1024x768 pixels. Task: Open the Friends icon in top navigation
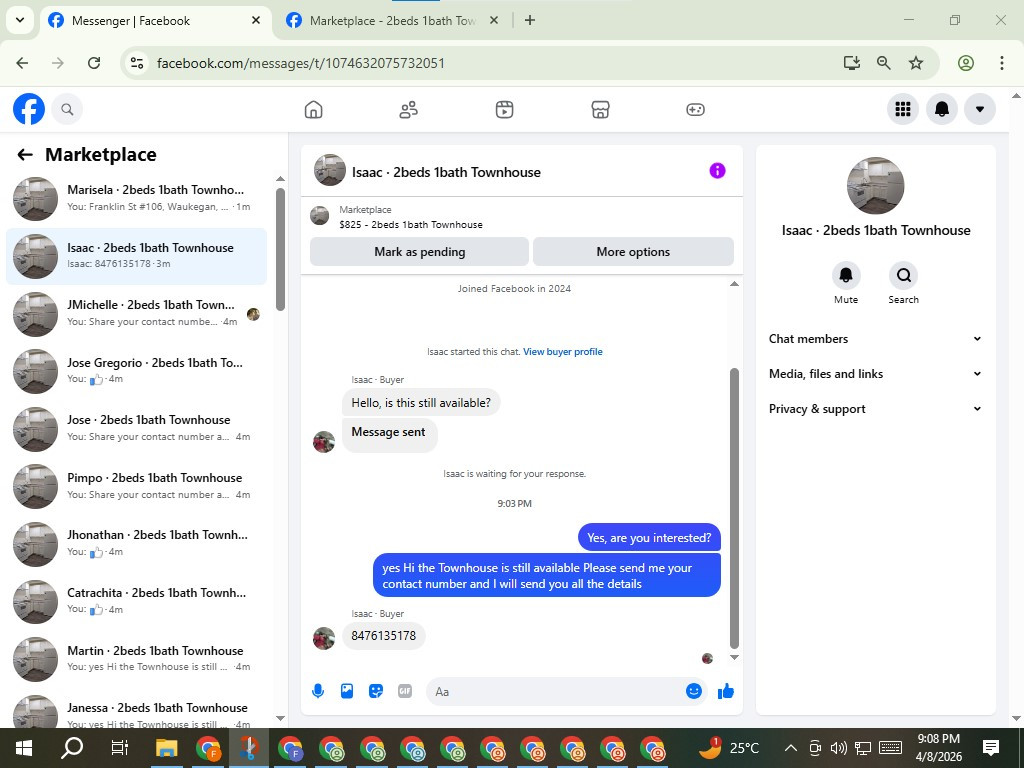(409, 110)
